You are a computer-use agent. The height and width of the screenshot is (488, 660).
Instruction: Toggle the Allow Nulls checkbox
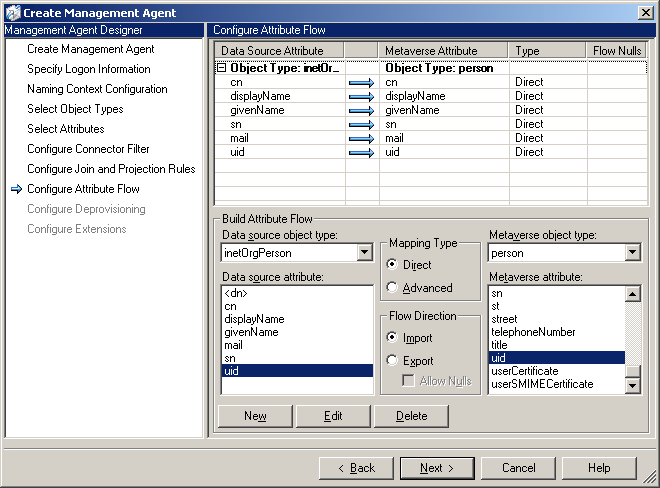pos(408,381)
